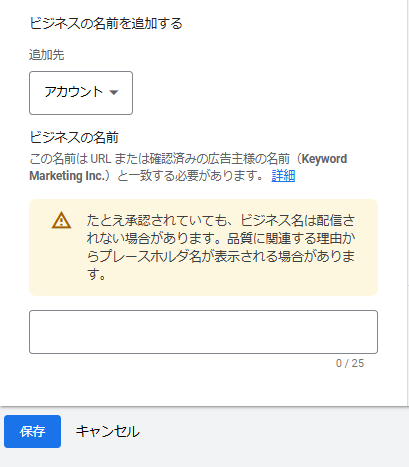Screen dimensions: 409x467
Task: Click the yellow warning message box
Action: pyautogui.click(x=203, y=247)
